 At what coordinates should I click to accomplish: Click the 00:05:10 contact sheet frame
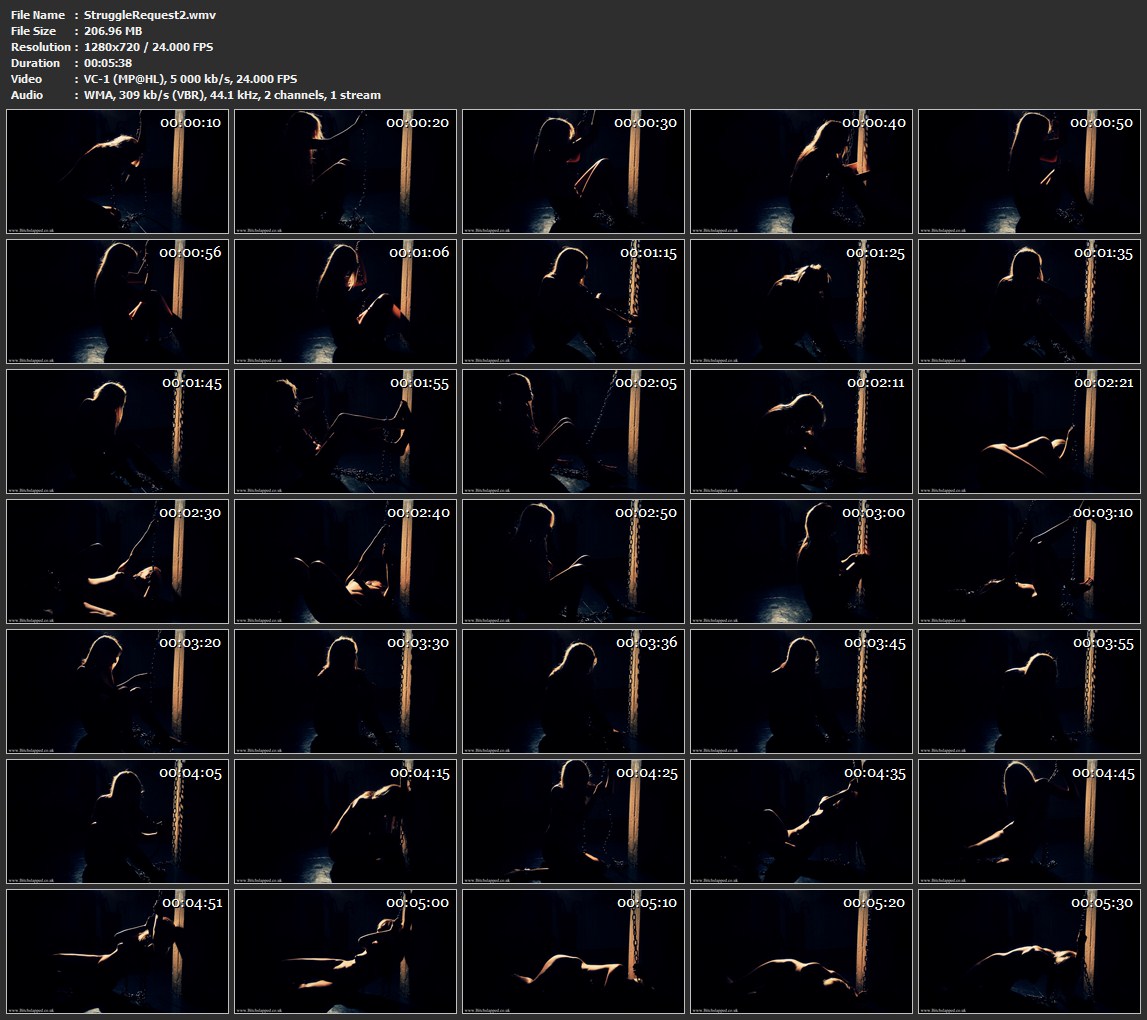[574, 951]
